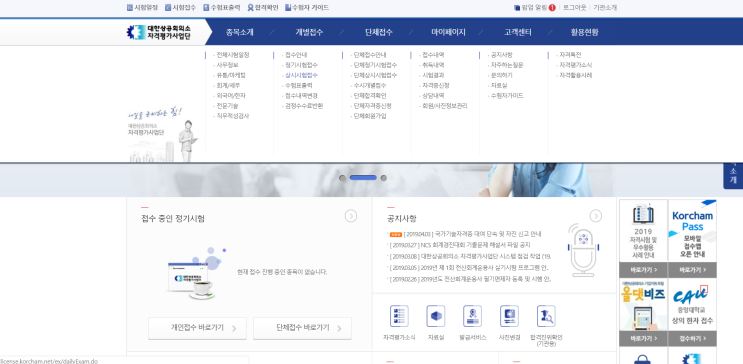Select 사무정보 in the 종목소개 submenu
Viewport: 743px width, 364px height.
(x=227, y=65)
